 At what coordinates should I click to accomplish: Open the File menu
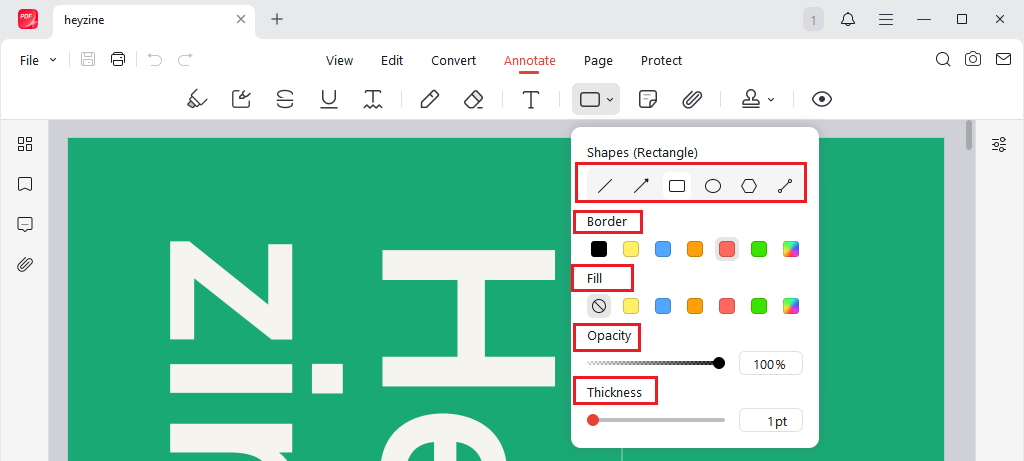tap(38, 60)
